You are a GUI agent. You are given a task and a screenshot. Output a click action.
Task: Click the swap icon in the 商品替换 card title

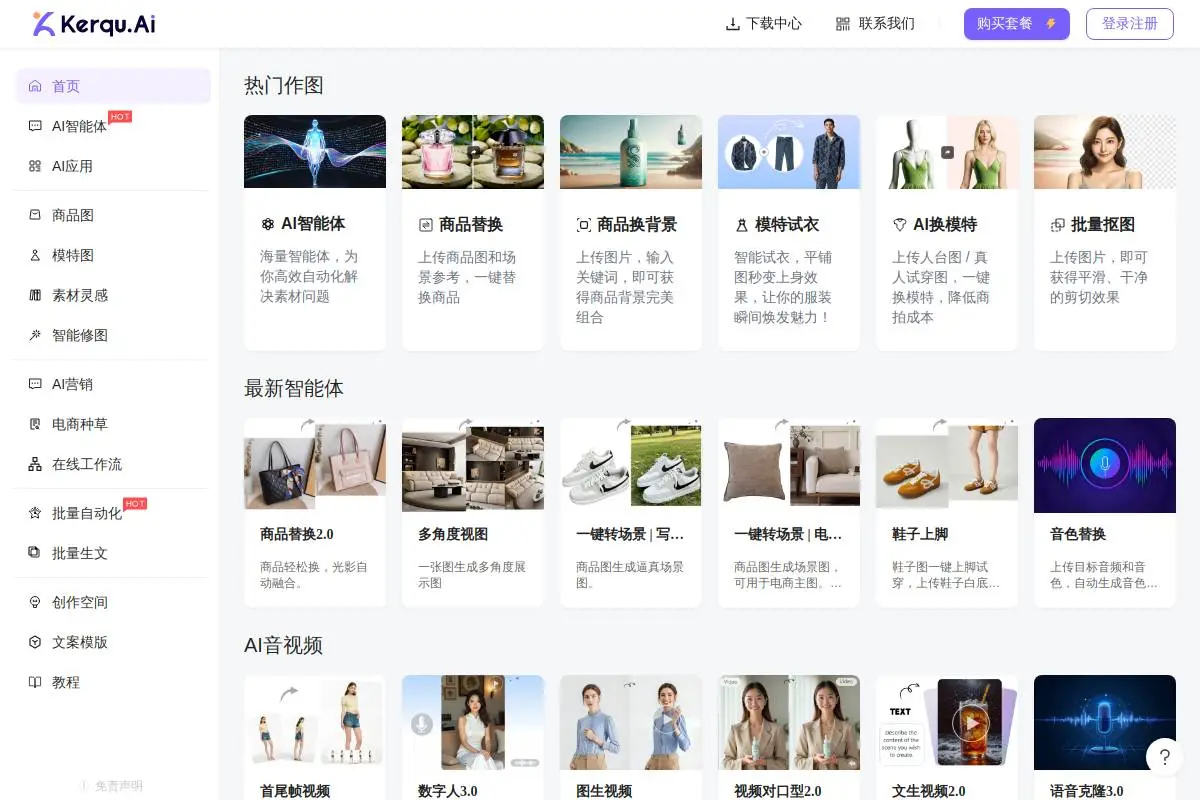coord(425,225)
